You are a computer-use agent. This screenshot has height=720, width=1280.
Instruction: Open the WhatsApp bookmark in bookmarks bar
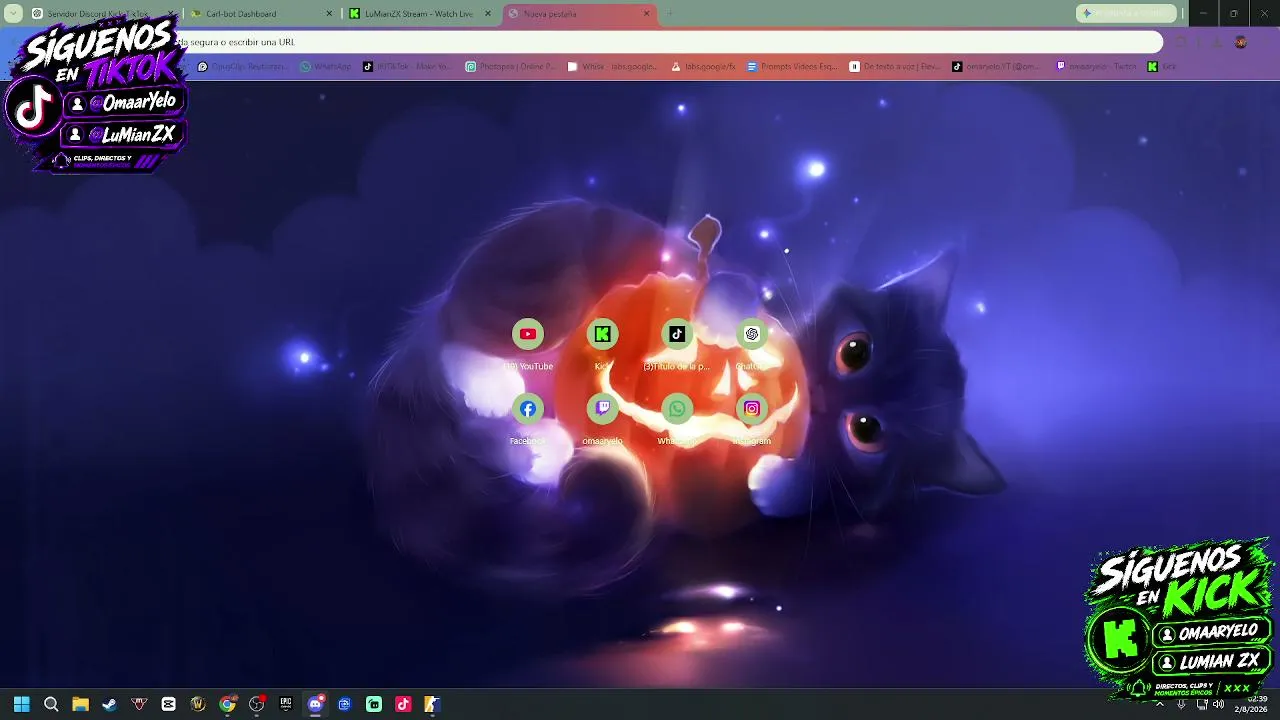[326, 67]
